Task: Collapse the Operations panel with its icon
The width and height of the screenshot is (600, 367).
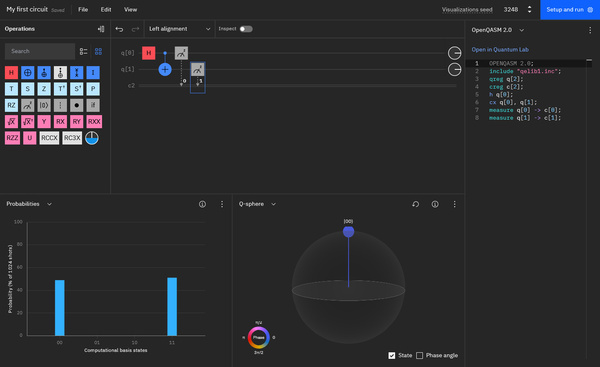Action: (101, 29)
